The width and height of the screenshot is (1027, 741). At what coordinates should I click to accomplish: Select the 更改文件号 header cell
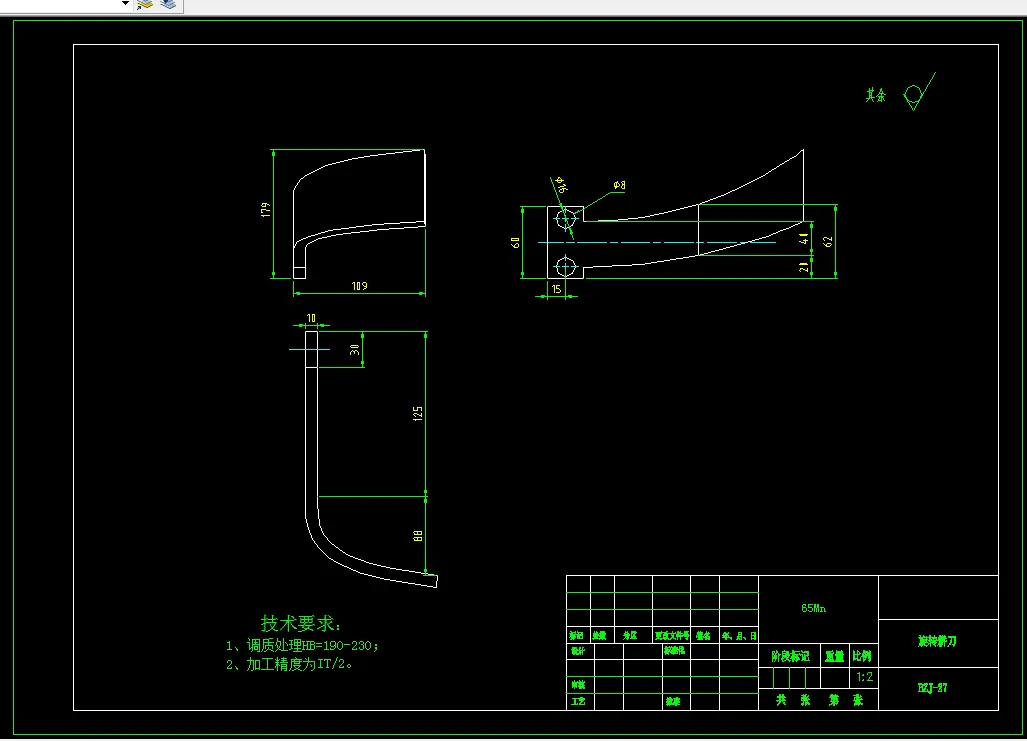point(672,636)
